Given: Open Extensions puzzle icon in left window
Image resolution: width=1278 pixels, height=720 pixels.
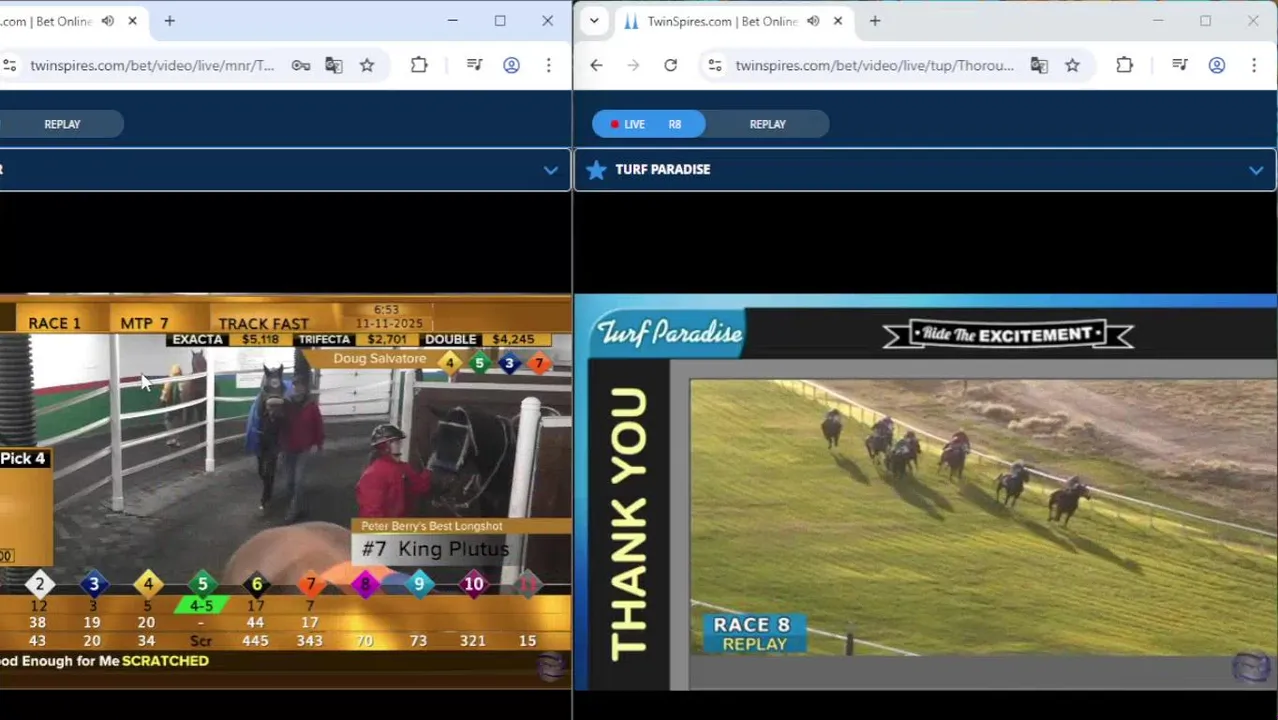Looking at the screenshot, I should point(419,65).
